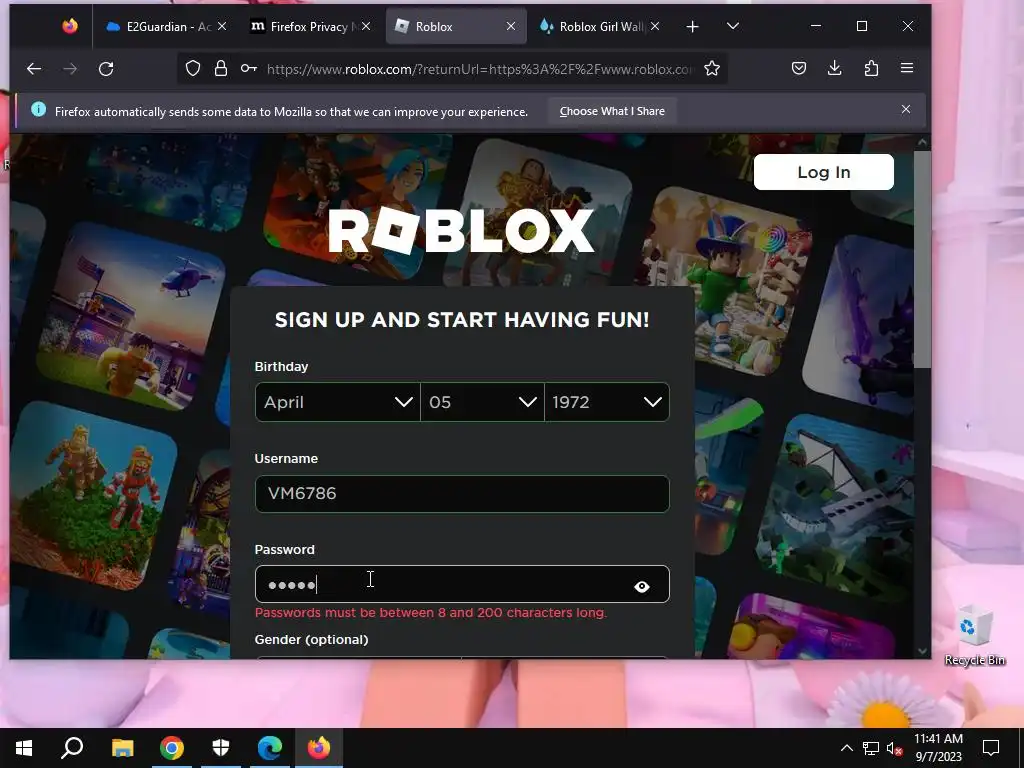Open File Explorer from the taskbar

click(x=122, y=748)
